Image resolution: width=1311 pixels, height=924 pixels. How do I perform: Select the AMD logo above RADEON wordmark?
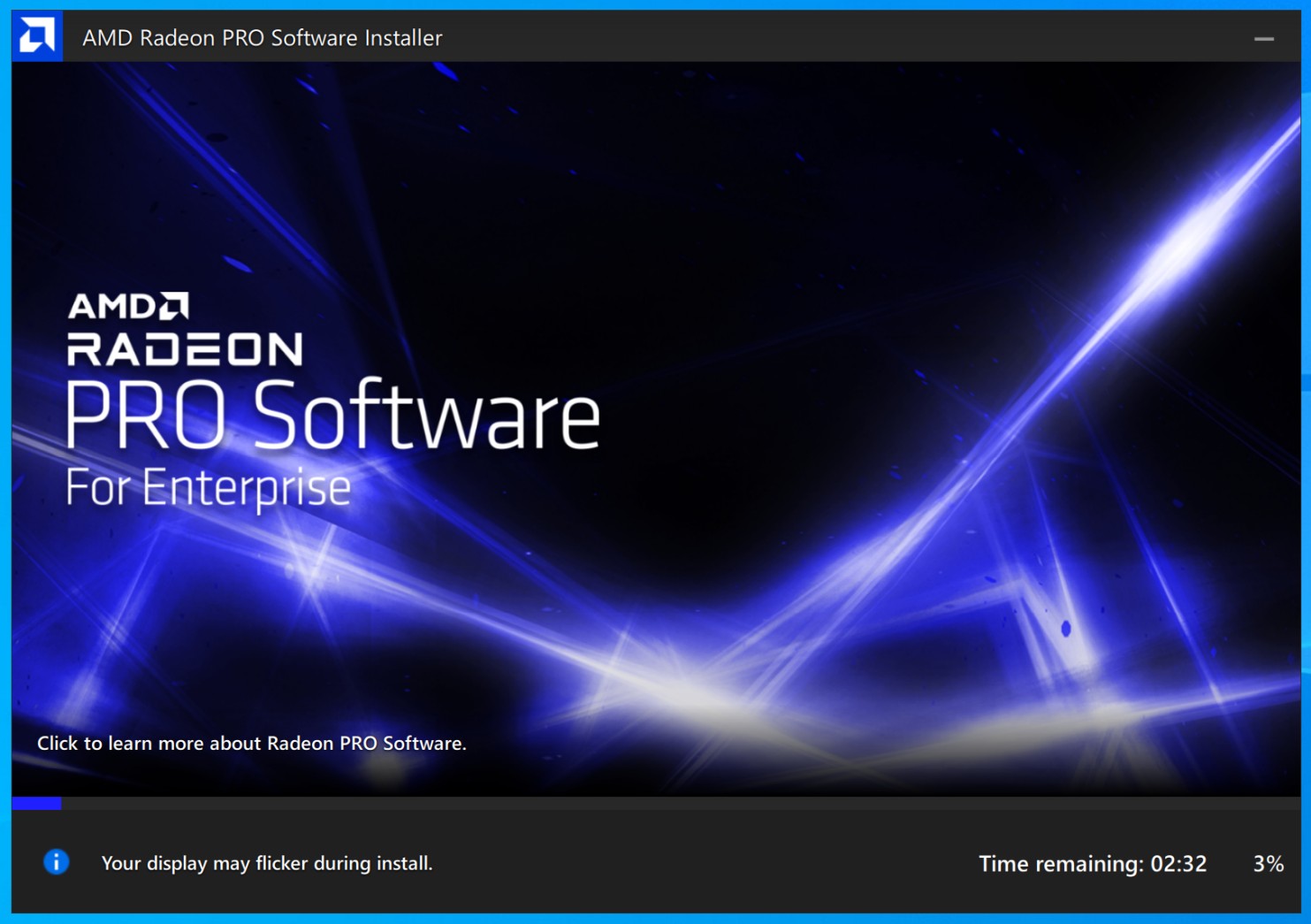point(126,306)
